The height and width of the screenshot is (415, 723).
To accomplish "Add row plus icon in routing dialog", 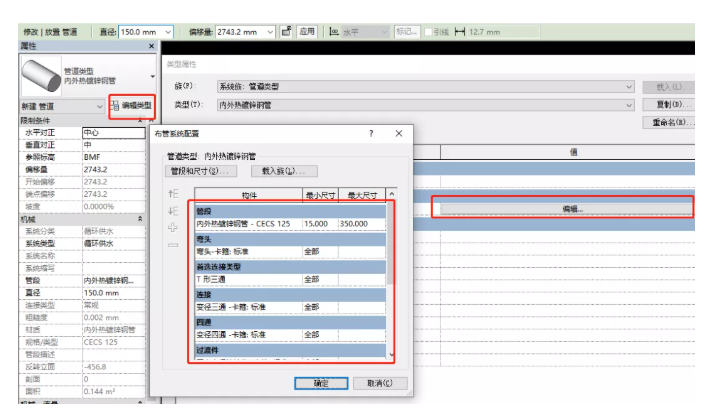I will tap(173, 227).
